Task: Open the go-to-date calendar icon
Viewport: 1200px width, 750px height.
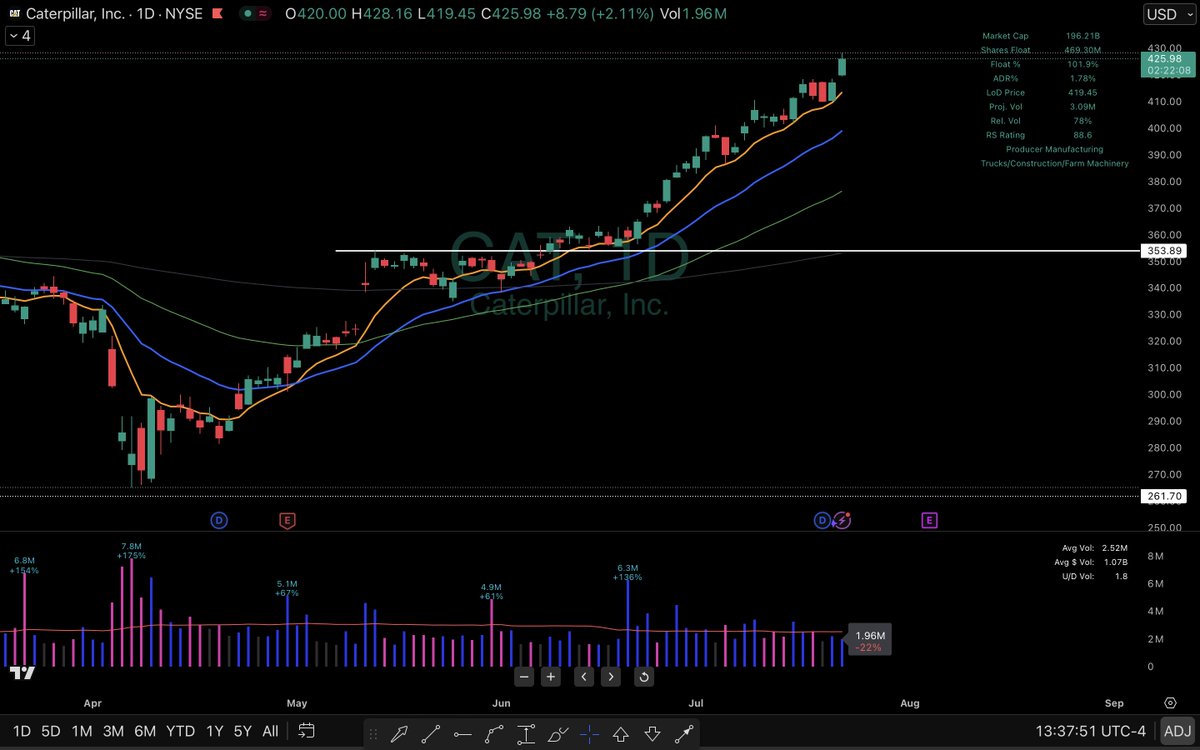Action: click(x=307, y=731)
